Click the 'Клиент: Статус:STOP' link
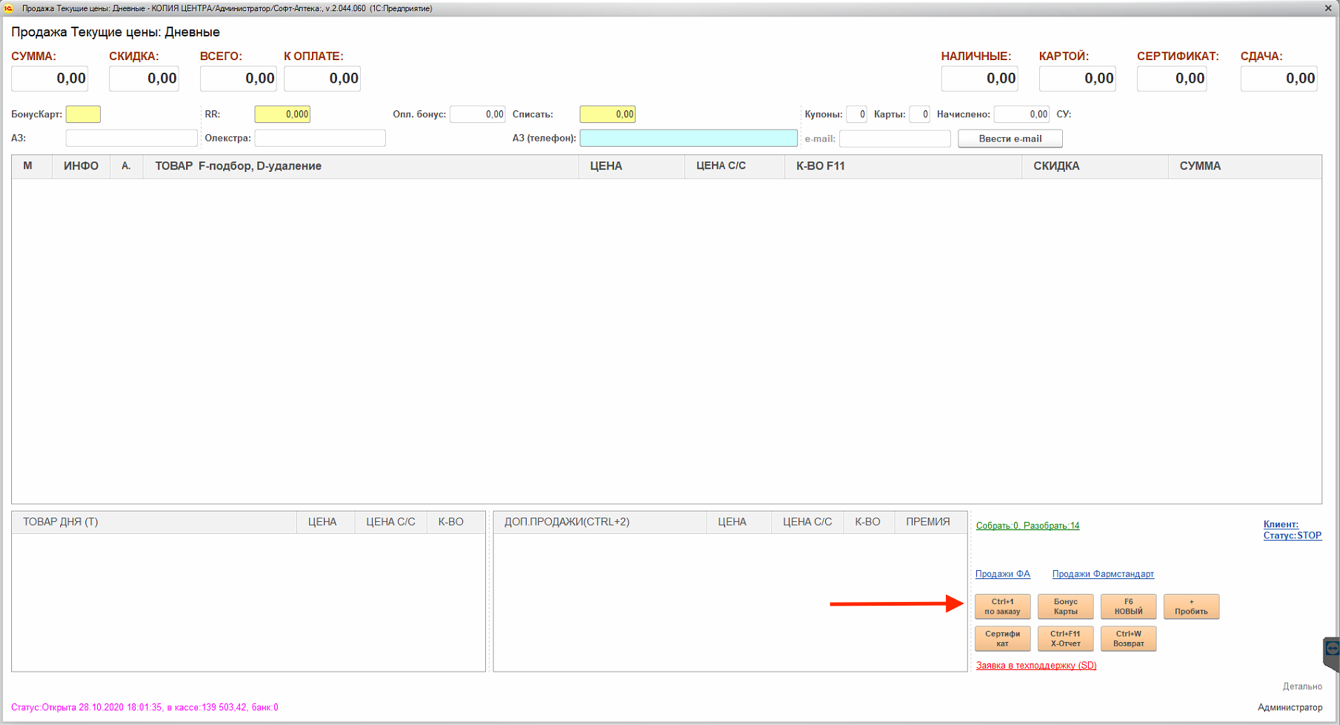This screenshot has height=725, width=1340. (1291, 530)
